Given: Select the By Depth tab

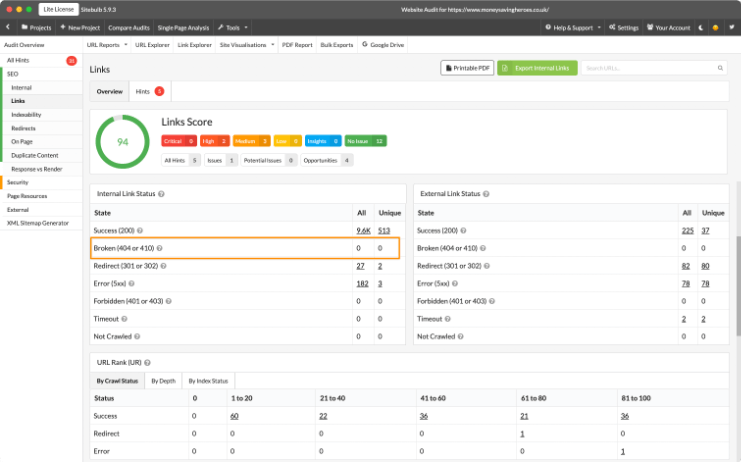Looking at the screenshot, I should pos(161,381).
